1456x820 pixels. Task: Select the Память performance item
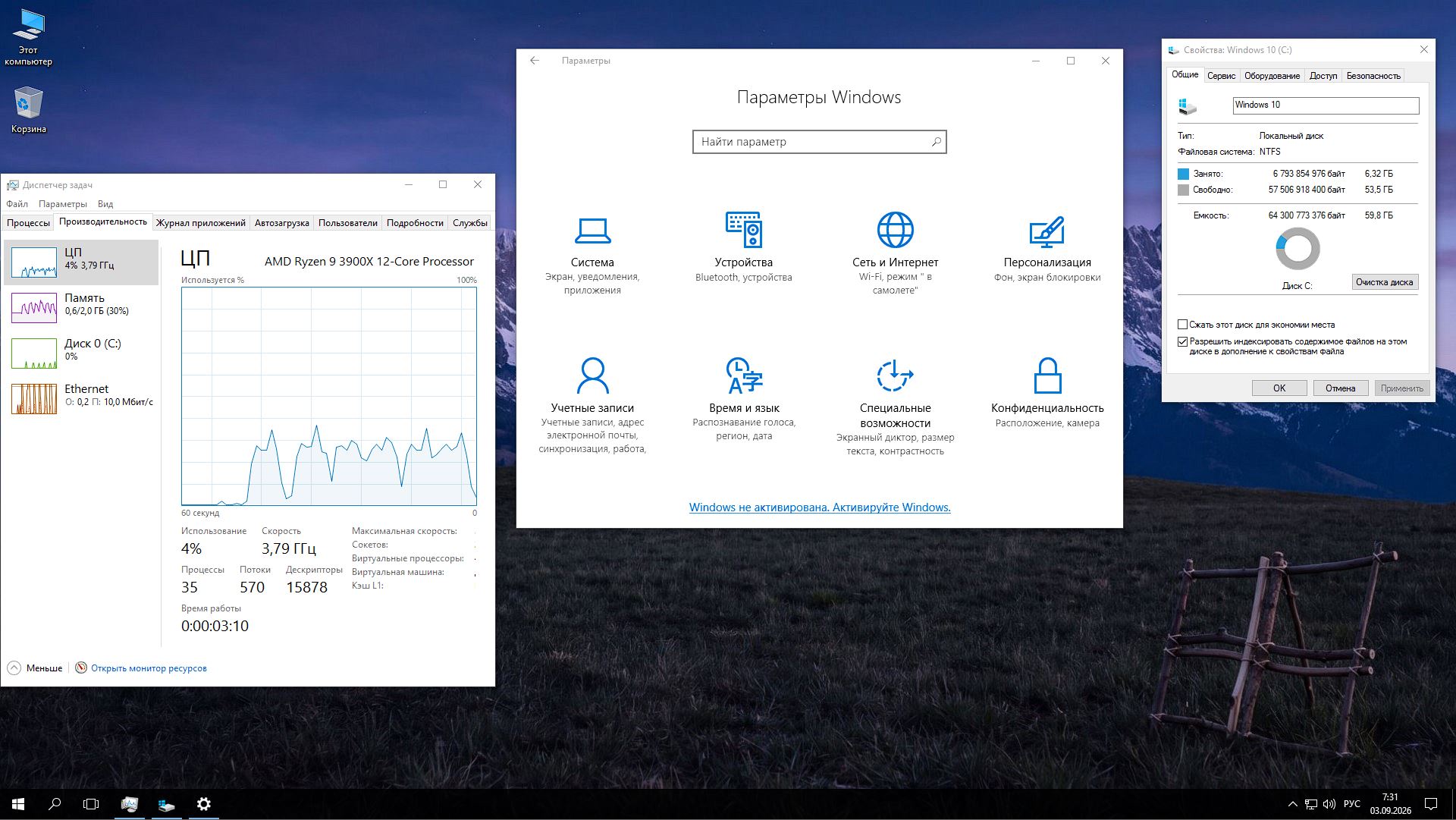(81, 307)
